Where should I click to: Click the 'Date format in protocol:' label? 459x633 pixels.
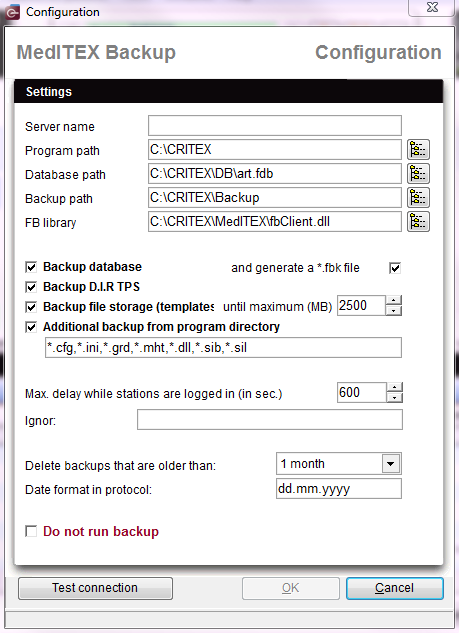point(88,490)
